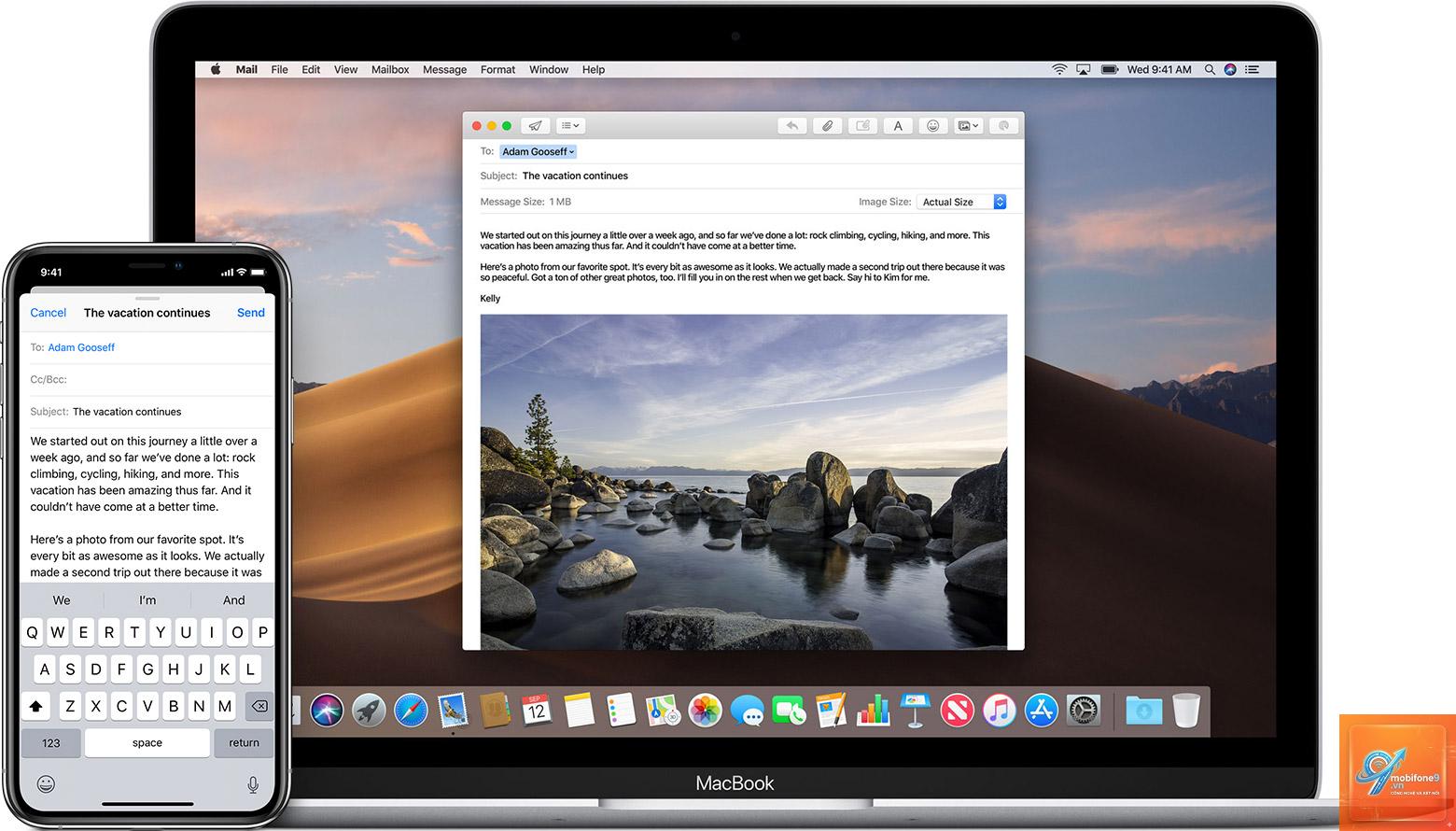Open the Photo Browser dropdown button

pyautogui.click(x=969, y=125)
